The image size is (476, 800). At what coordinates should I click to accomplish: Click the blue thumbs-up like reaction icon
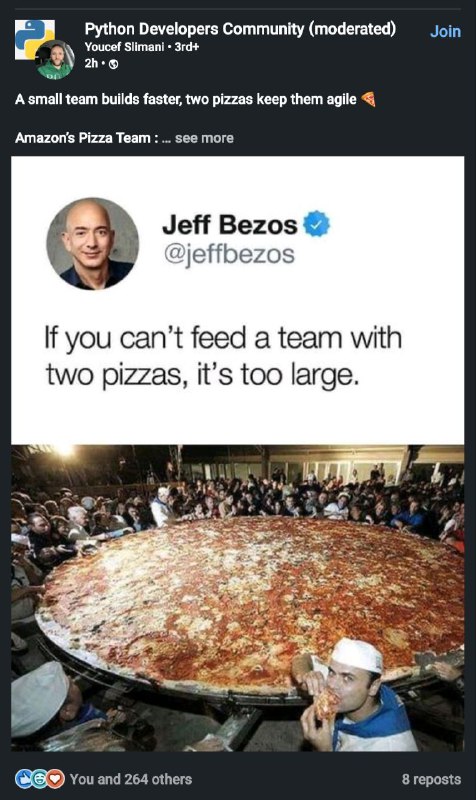(x=23, y=778)
